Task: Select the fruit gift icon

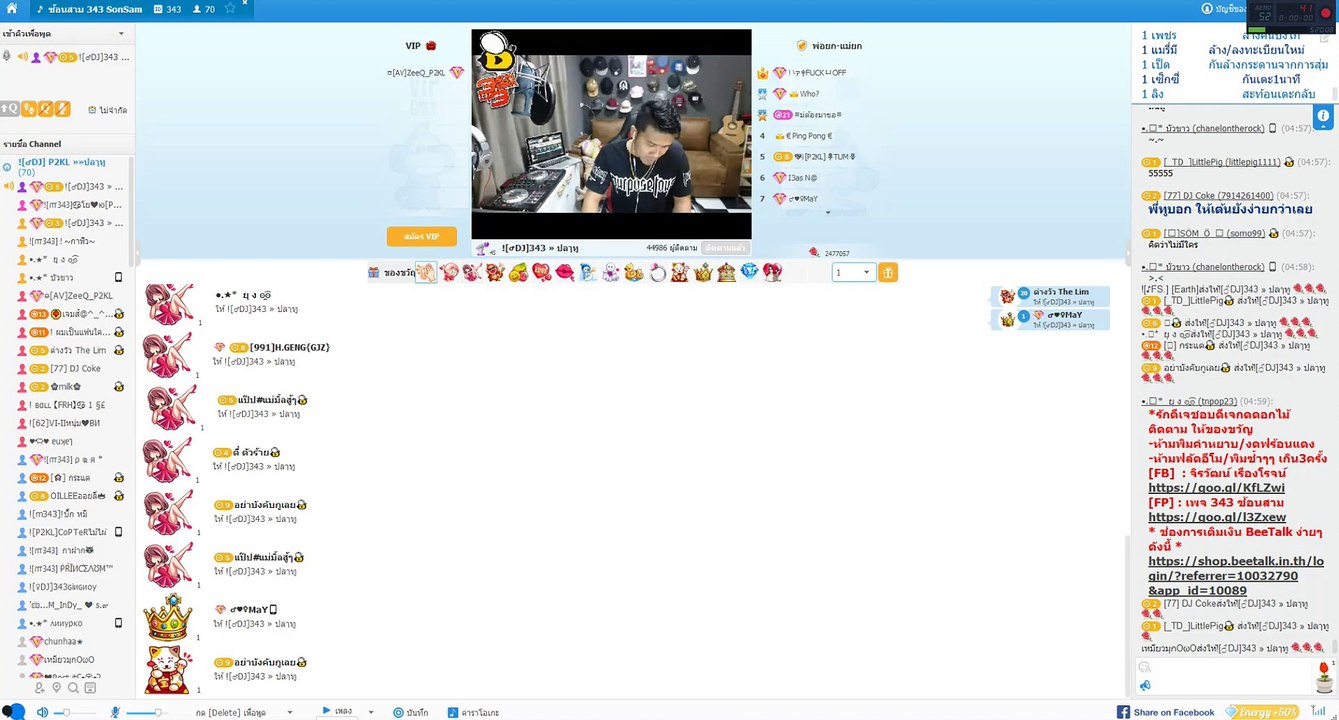Action: [518, 272]
